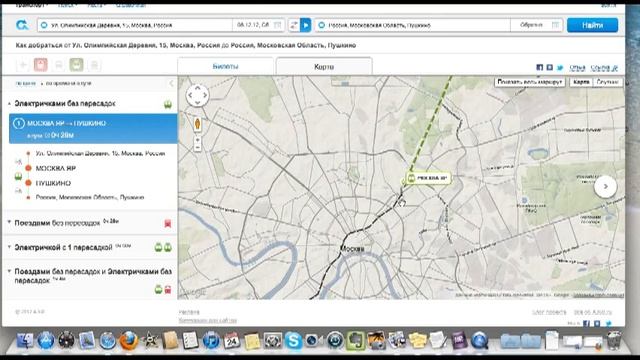
Task: Expand the Поездами без пересадок section
Action: (x=9, y=222)
